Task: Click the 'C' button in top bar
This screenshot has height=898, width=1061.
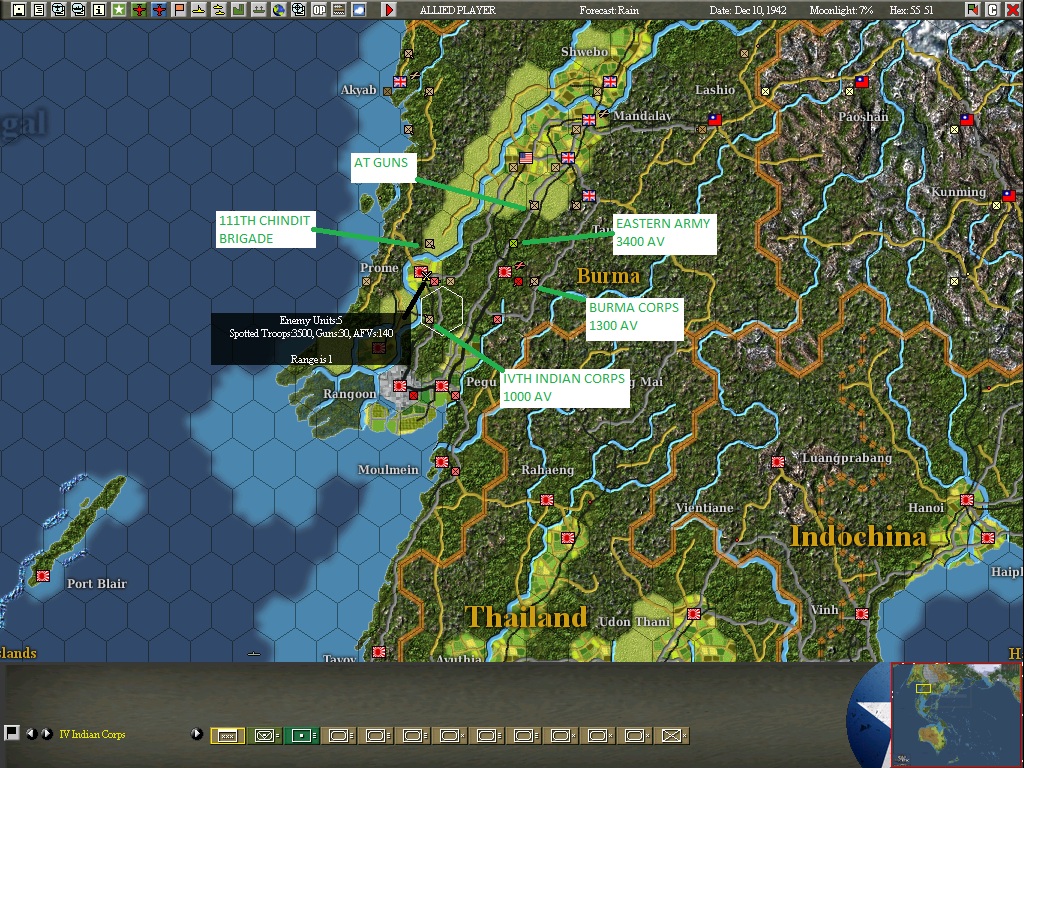Action: [x=993, y=9]
